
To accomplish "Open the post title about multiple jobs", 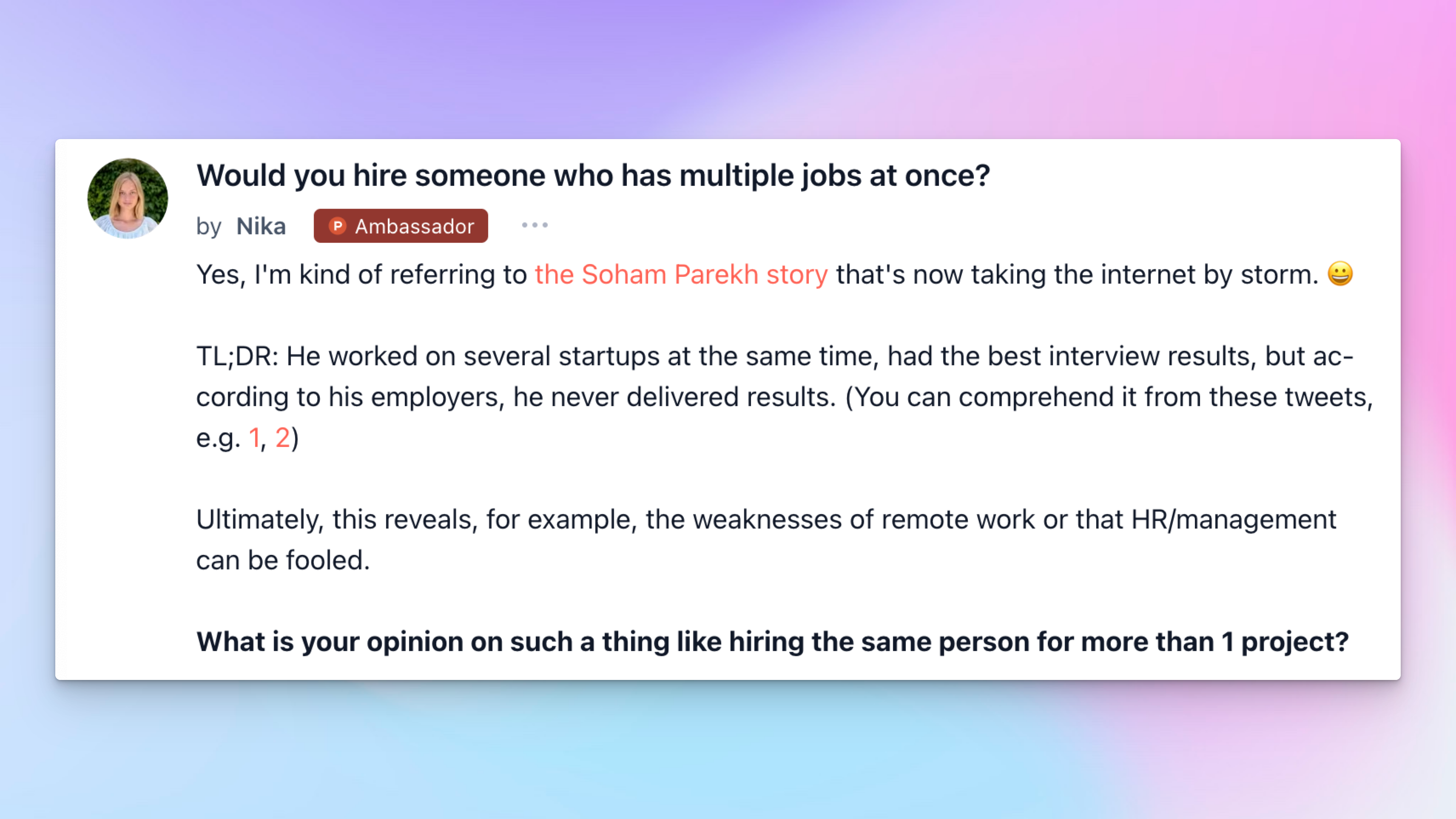I will [x=593, y=175].
